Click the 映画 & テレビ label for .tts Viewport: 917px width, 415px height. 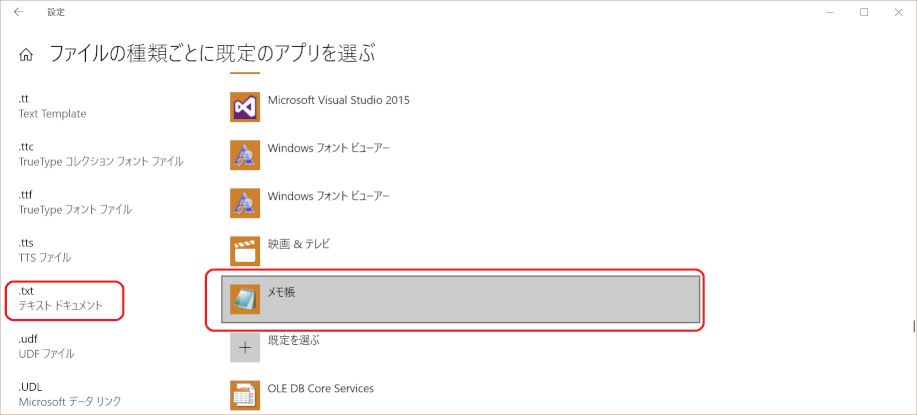pos(299,244)
